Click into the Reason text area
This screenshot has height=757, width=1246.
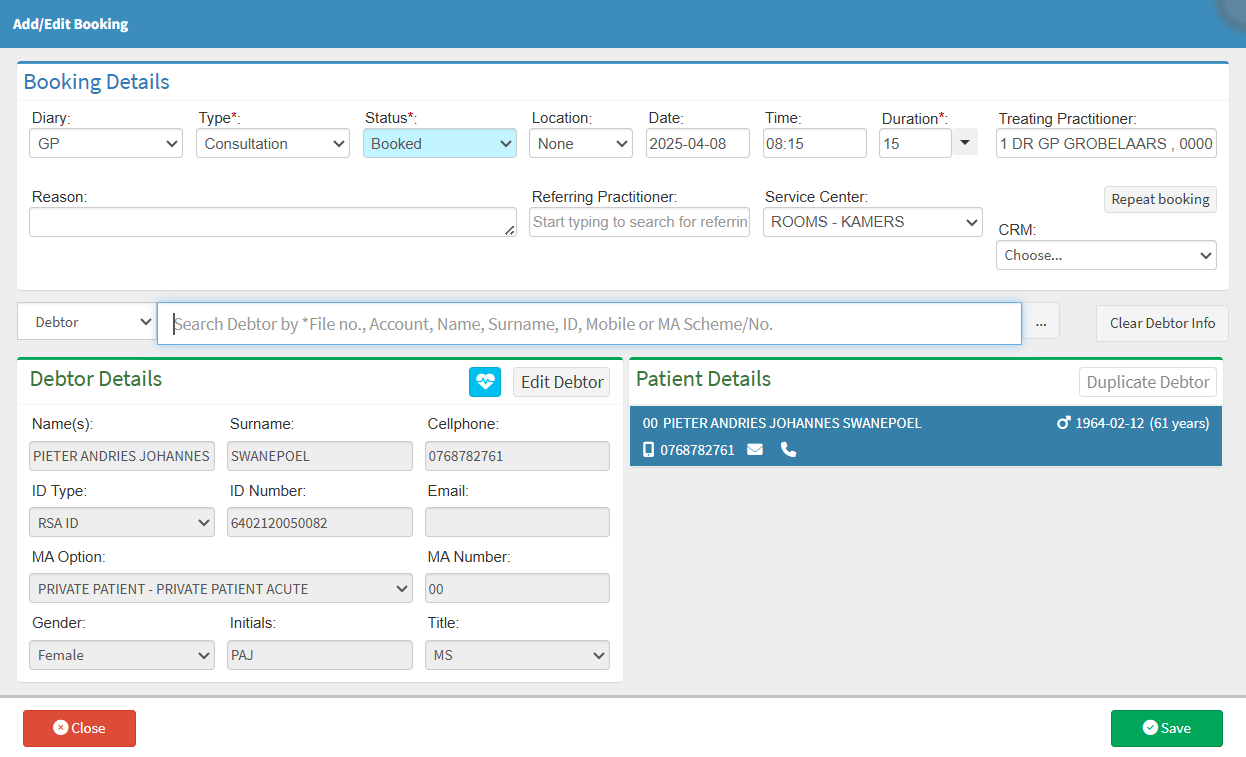pos(272,222)
